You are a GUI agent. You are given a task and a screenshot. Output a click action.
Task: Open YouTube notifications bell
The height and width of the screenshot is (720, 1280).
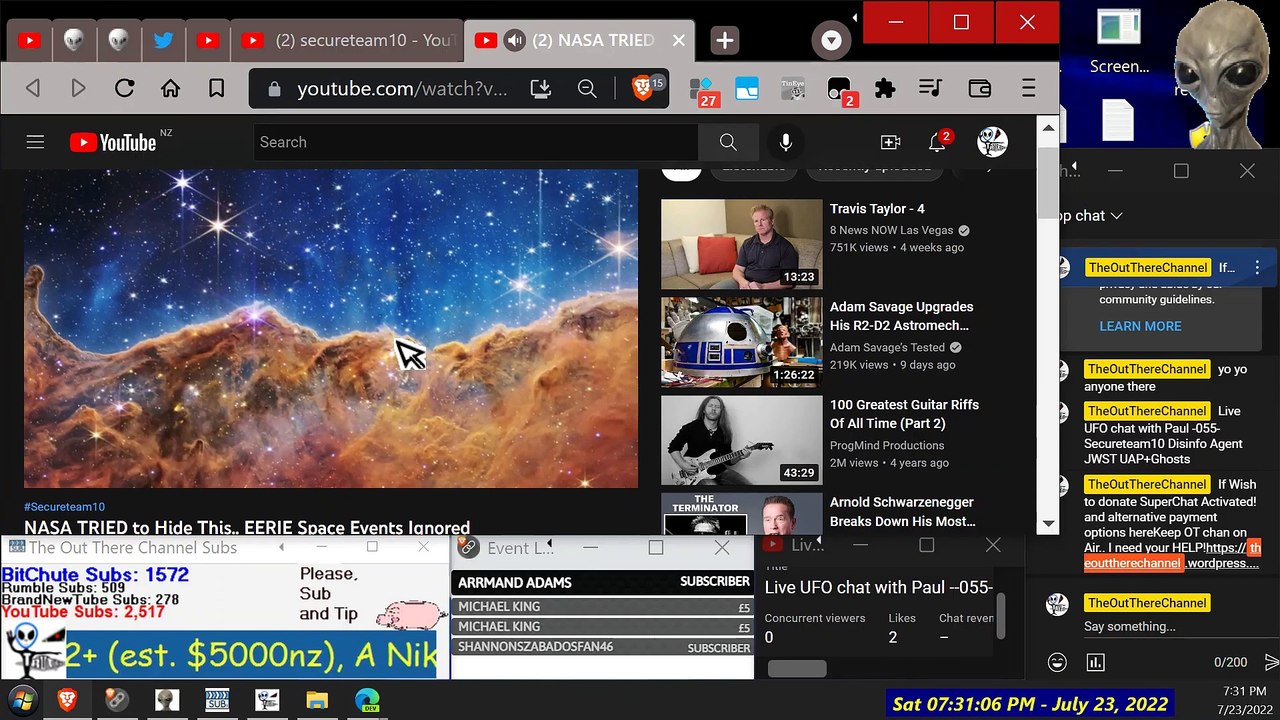pyautogui.click(x=937, y=142)
